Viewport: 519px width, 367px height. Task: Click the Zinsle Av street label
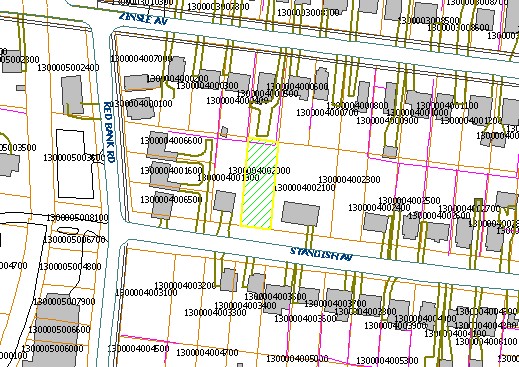tap(143, 19)
